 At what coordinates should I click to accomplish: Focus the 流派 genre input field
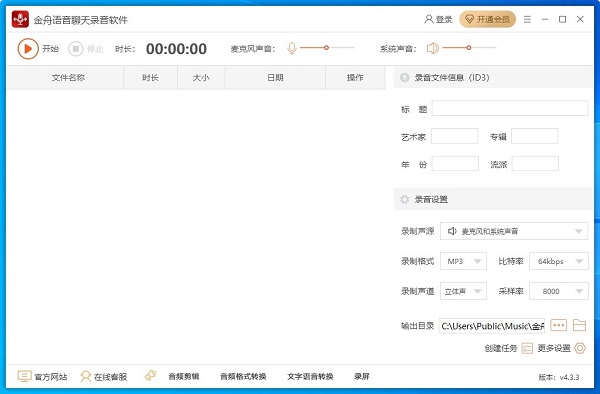(x=535, y=164)
